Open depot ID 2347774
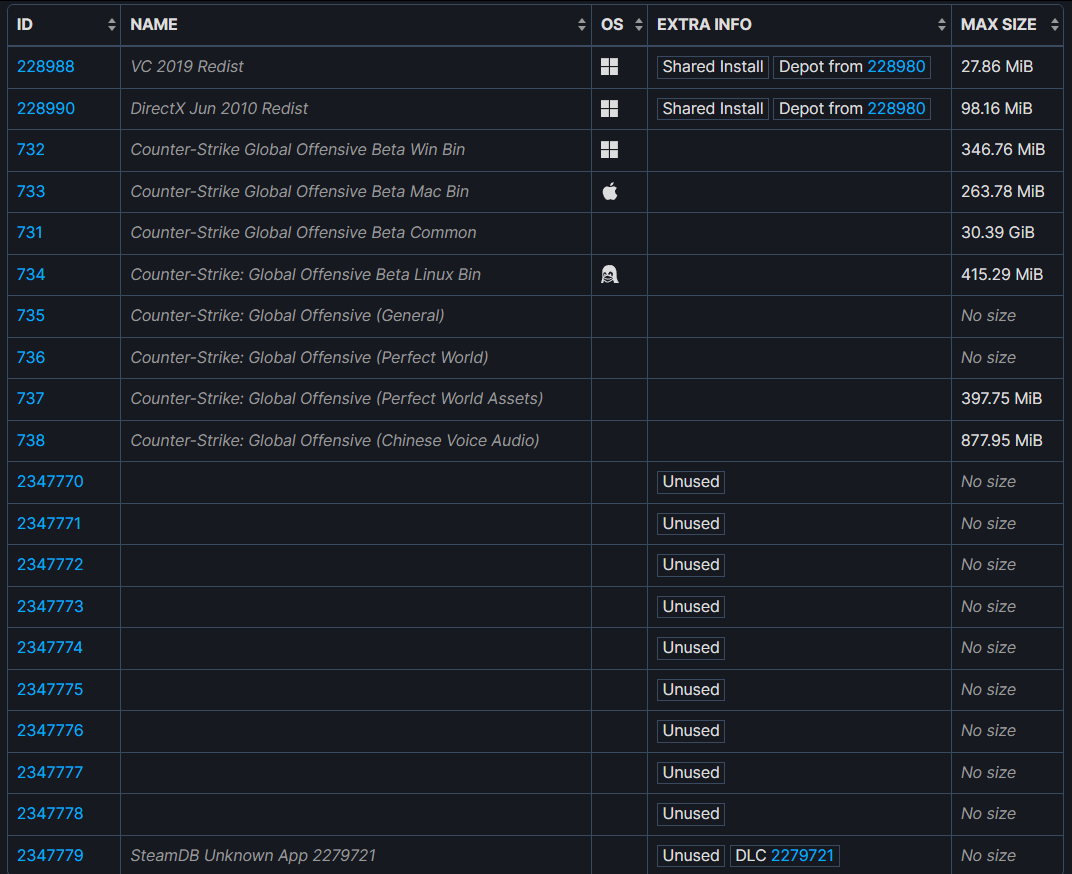The width and height of the screenshot is (1072, 874). [50, 647]
